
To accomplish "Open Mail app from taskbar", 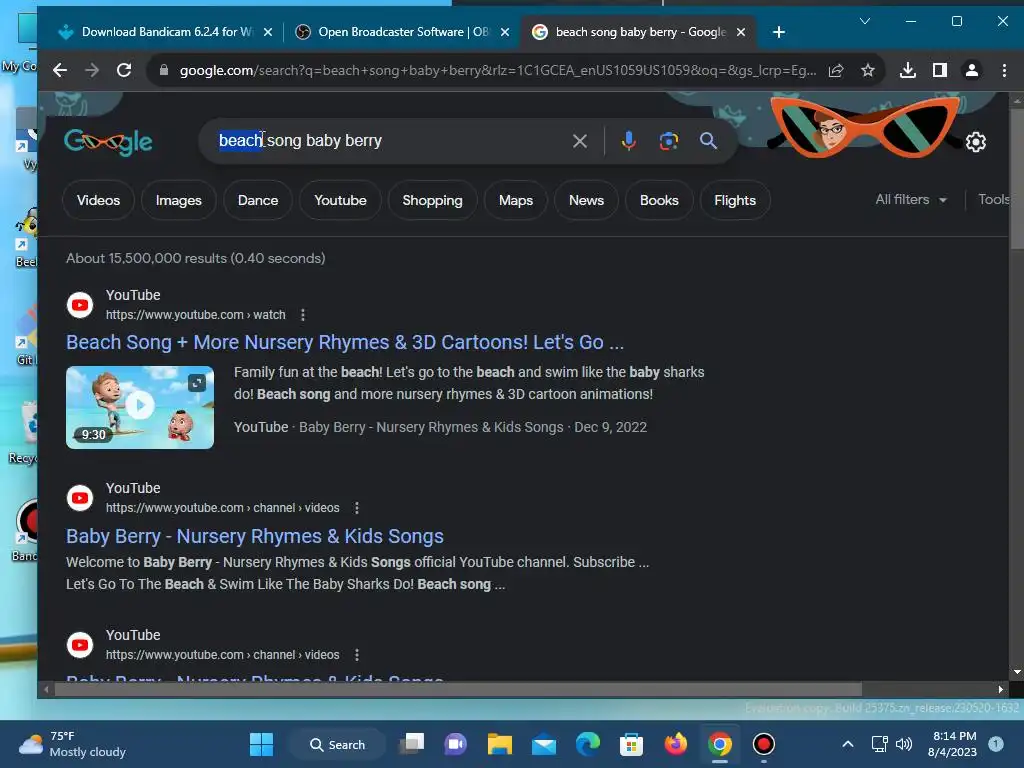I will click(543, 744).
